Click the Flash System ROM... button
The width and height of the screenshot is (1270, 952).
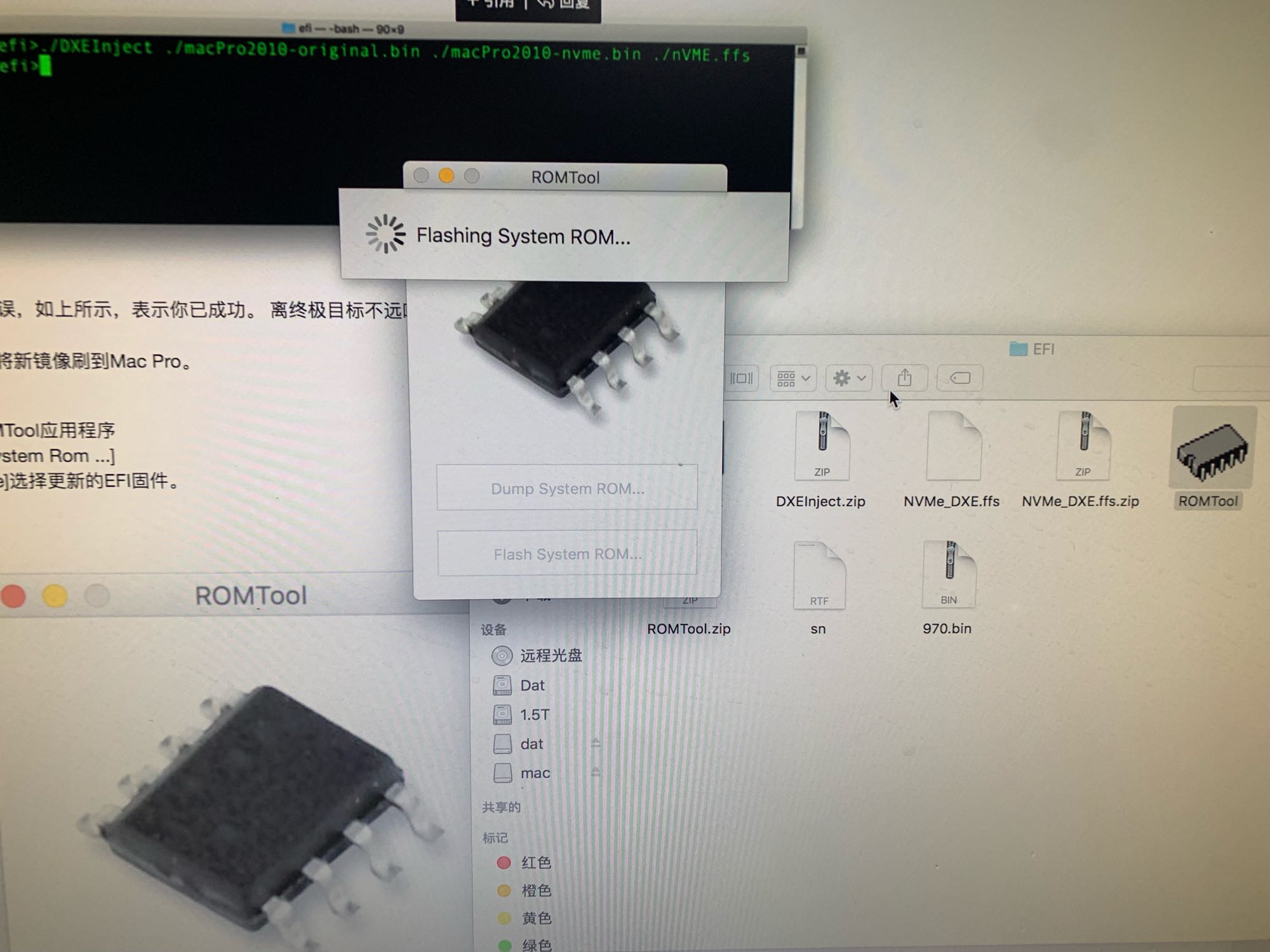(x=567, y=554)
